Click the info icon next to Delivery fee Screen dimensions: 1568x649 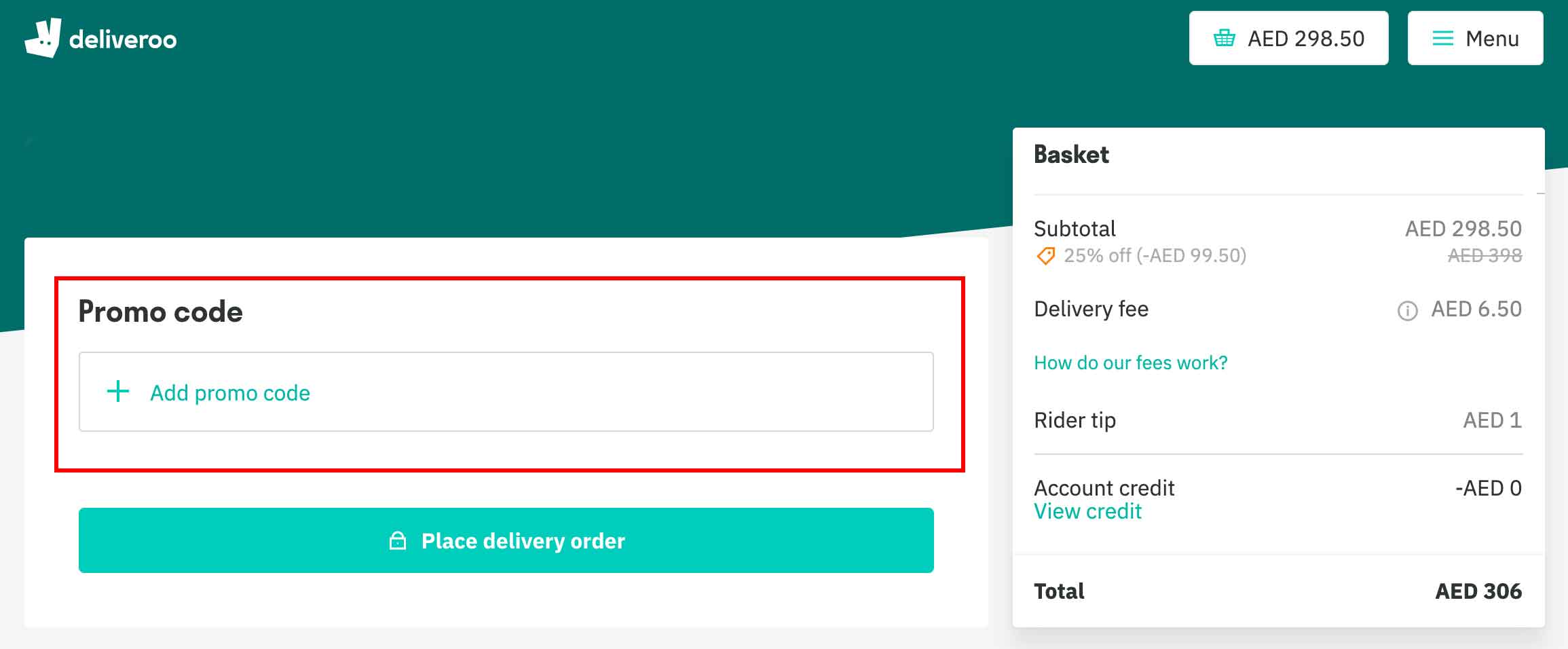[x=1407, y=310]
